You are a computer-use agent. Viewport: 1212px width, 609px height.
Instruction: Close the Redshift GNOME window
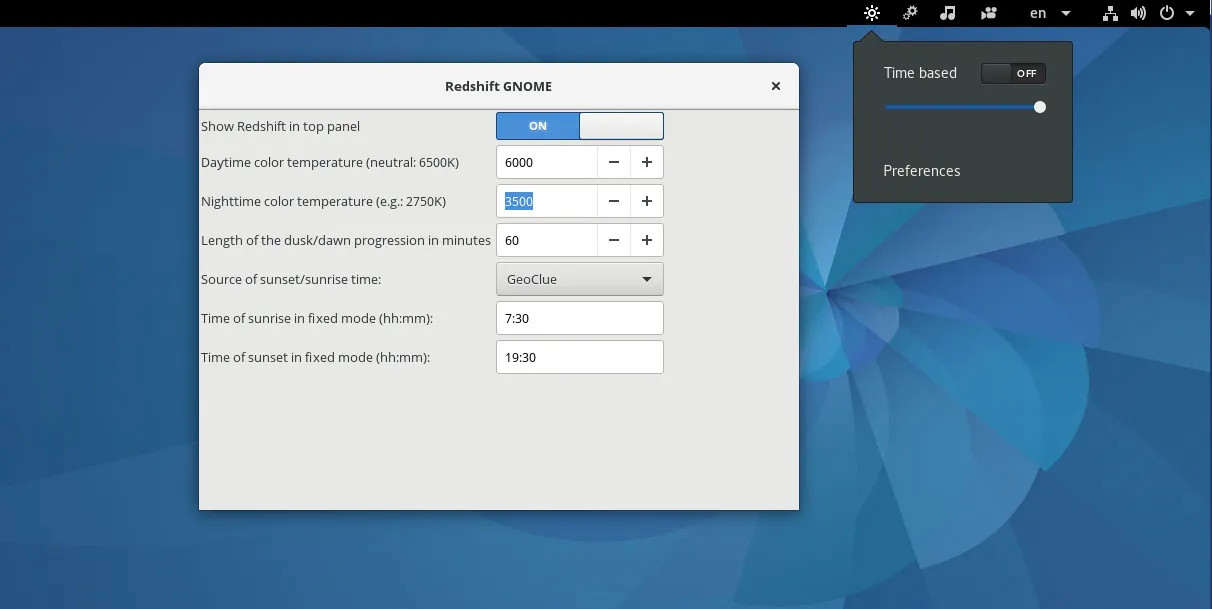point(775,86)
